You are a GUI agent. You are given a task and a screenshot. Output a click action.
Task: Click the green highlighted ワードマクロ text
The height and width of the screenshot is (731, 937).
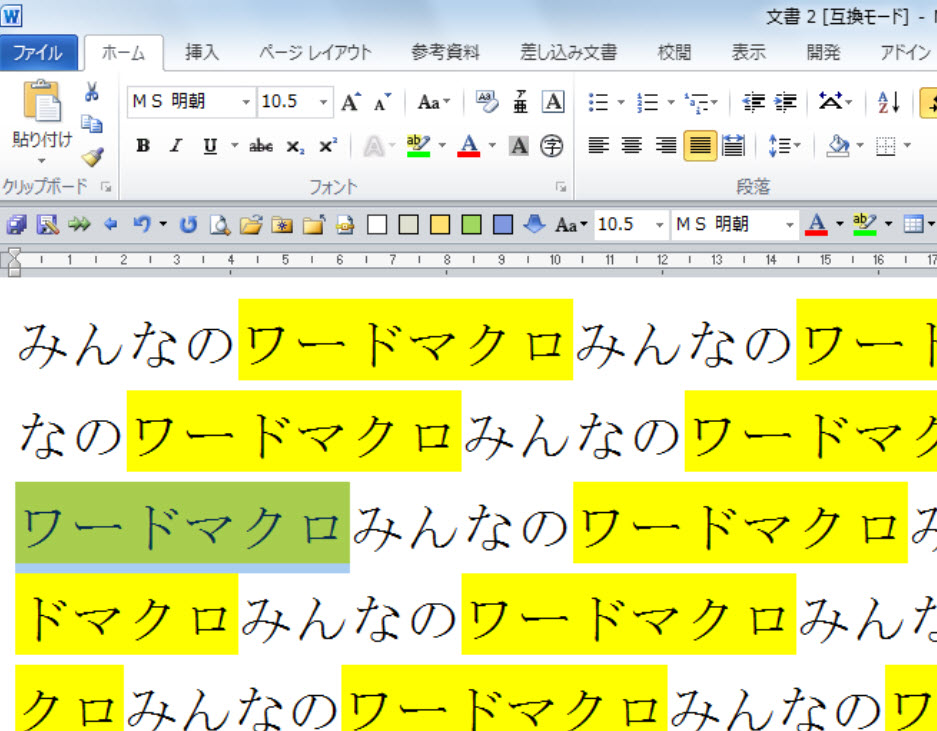(182, 526)
